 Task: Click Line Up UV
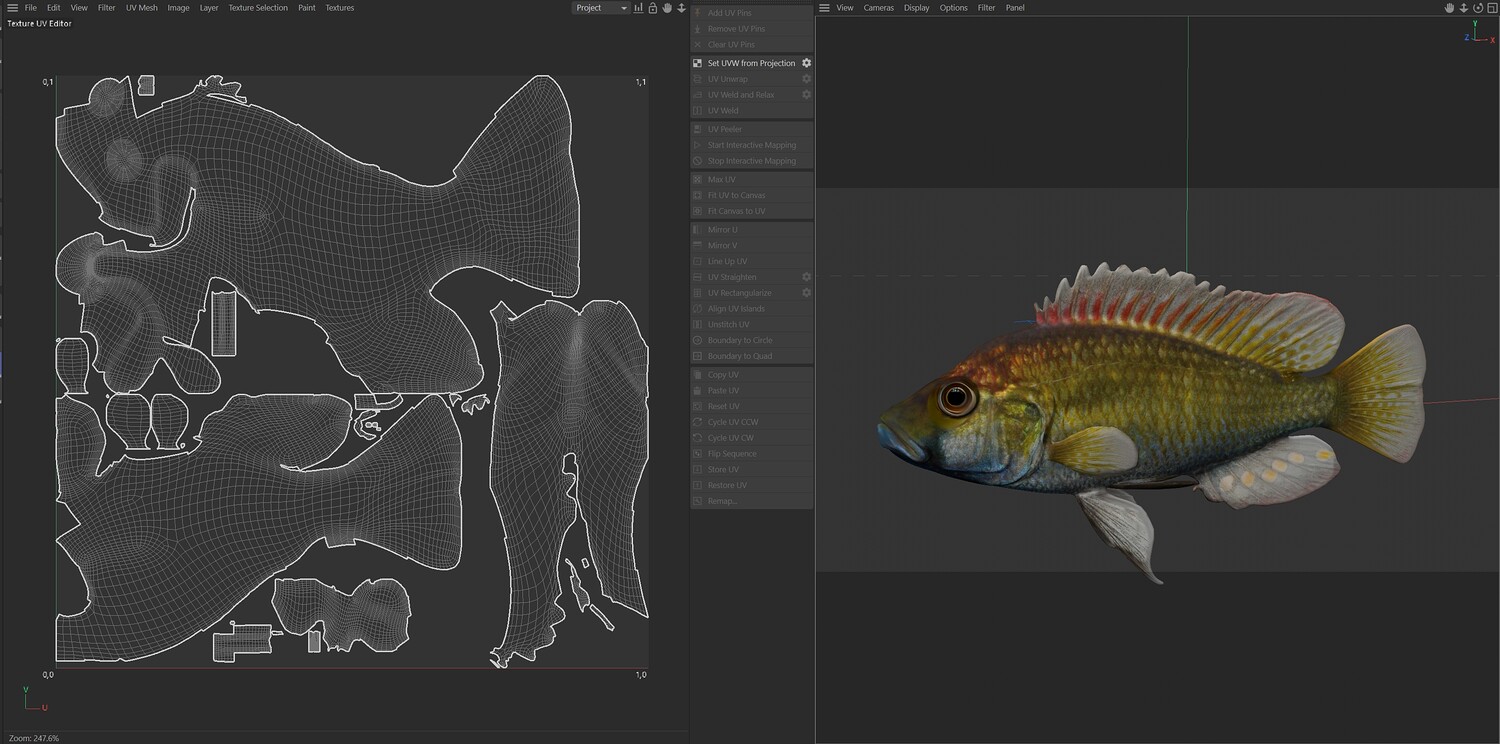752,261
